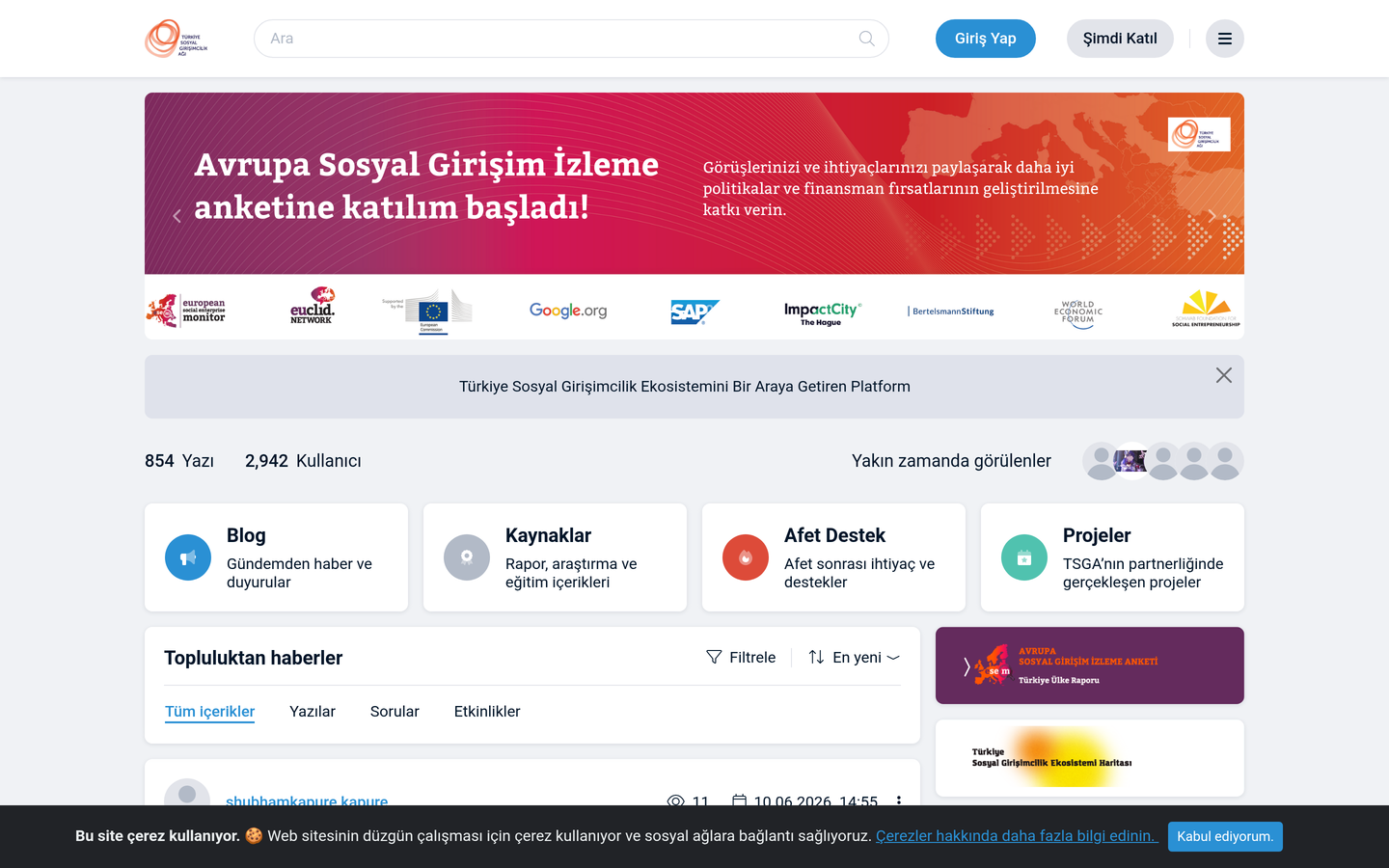Click the Filtrele funnel icon

pyautogui.click(x=714, y=657)
